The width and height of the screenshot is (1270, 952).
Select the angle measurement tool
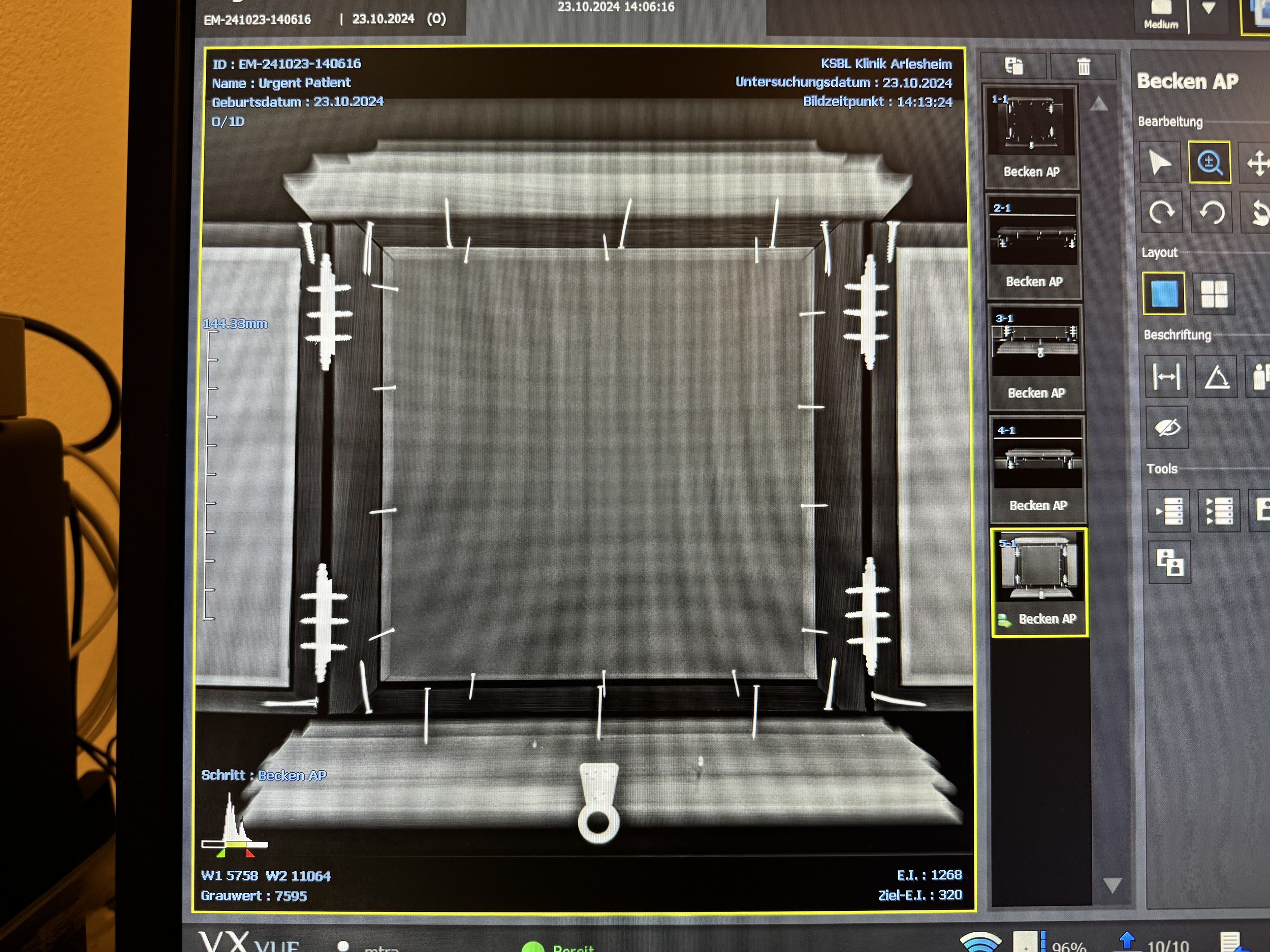[1216, 377]
